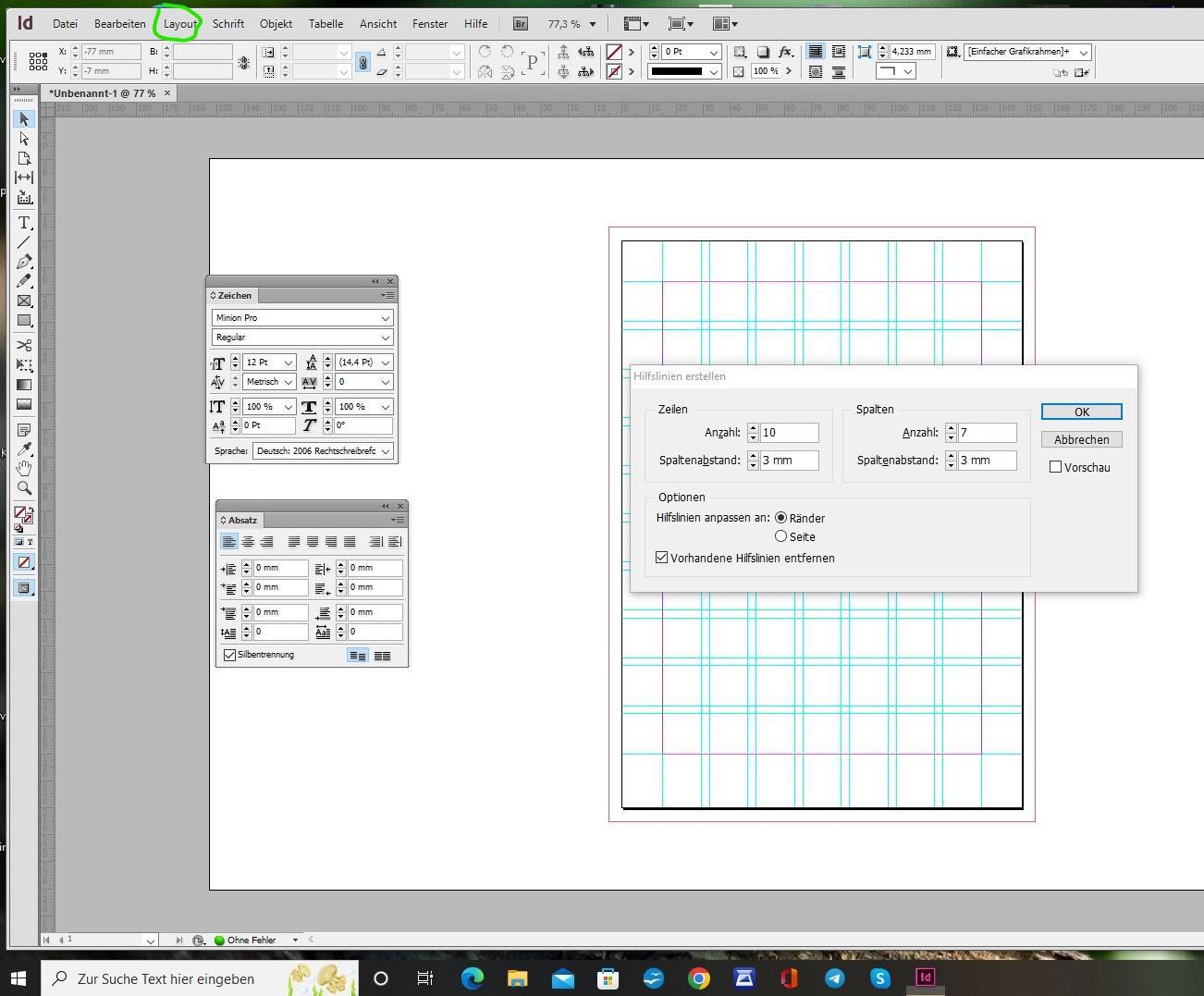
Task: Click the Zeilen Anzahl input field
Action: click(x=789, y=433)
